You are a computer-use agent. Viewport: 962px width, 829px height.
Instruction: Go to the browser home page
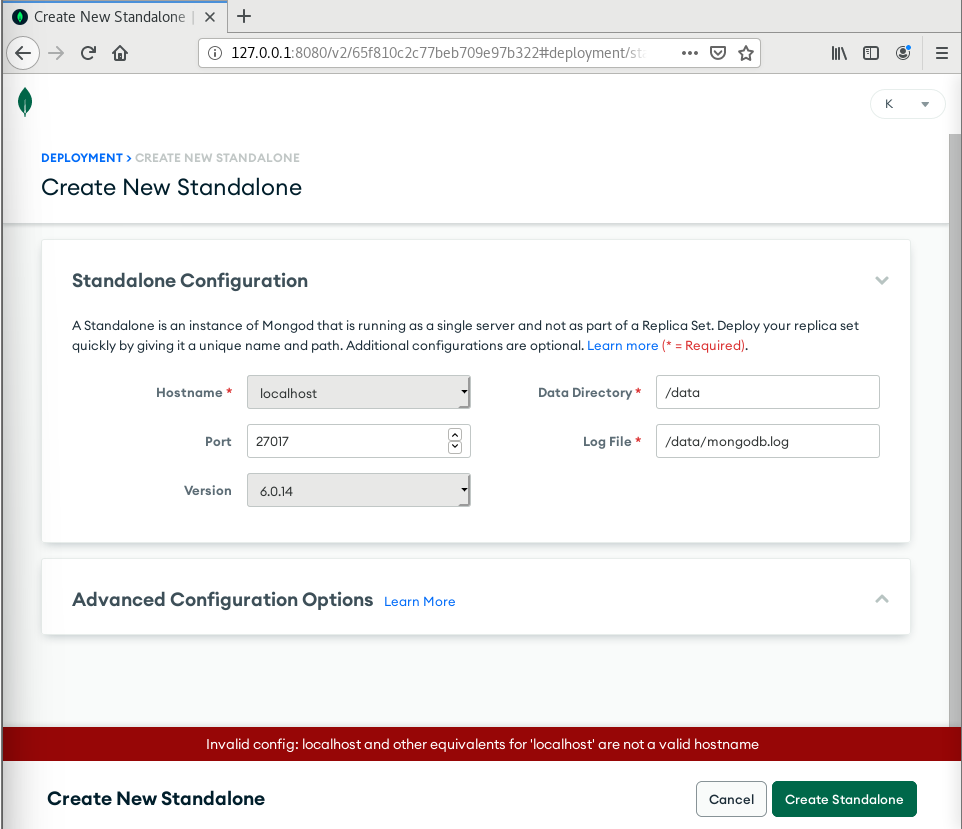[120, 53]
